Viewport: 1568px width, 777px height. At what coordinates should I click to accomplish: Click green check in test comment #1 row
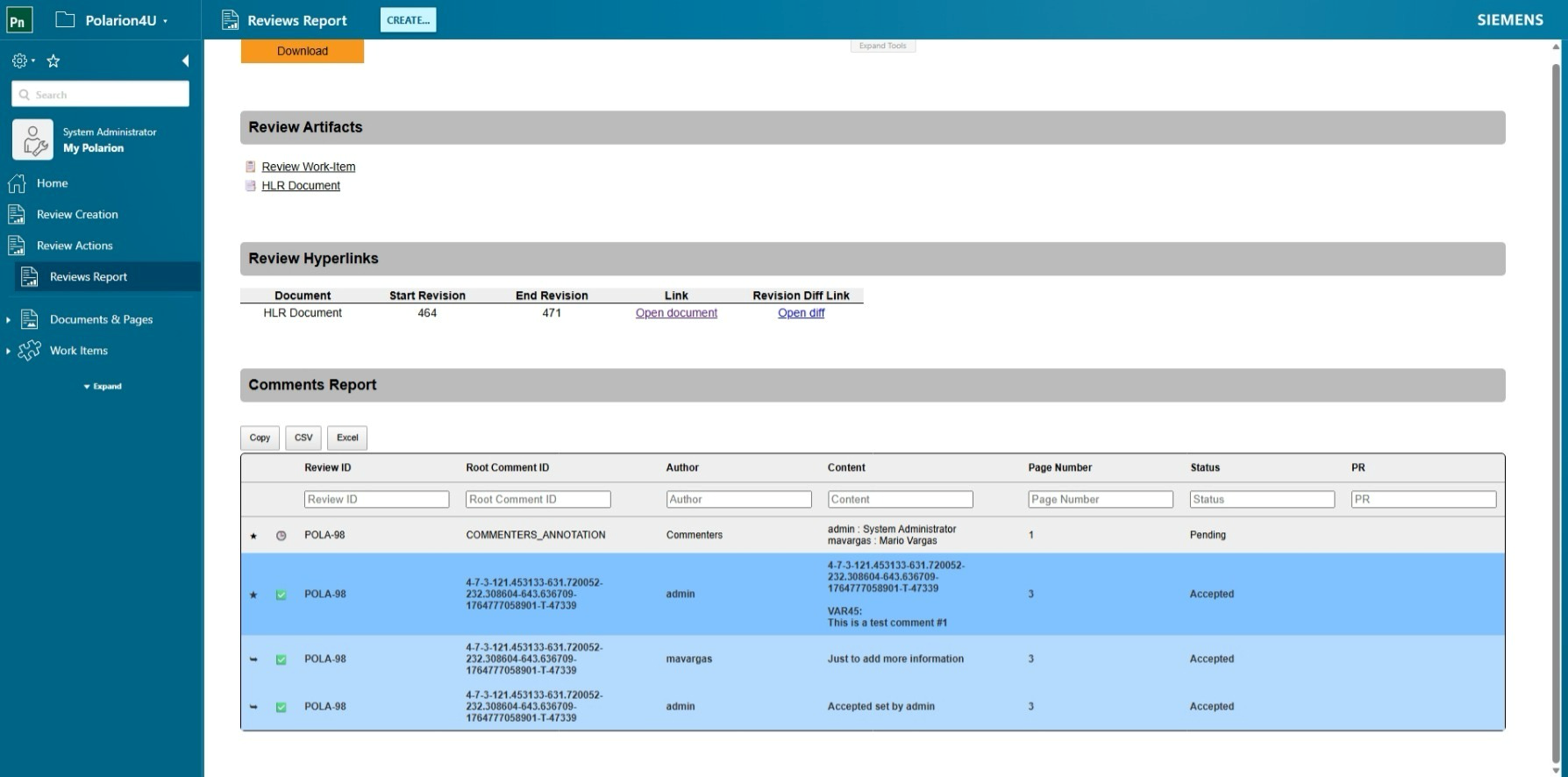(x=282, y=595)
